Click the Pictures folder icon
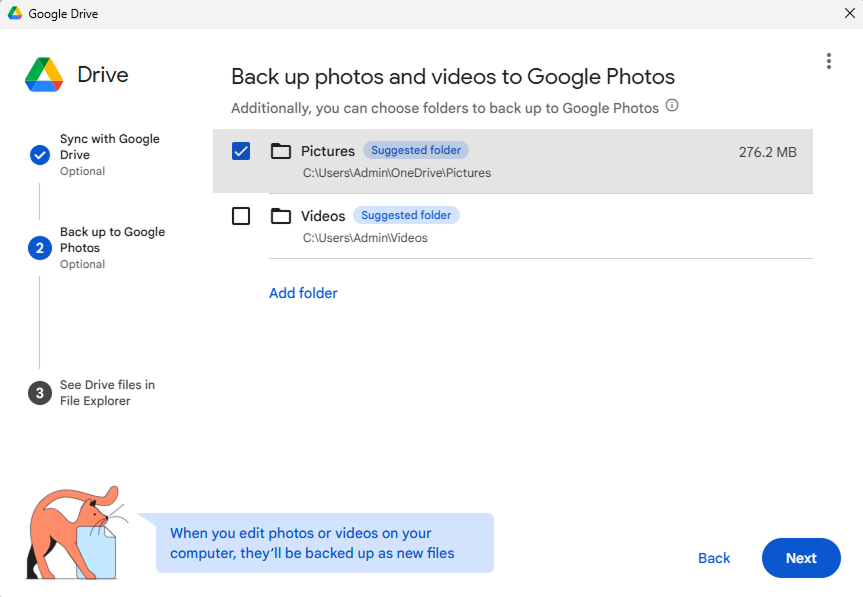 pyautogui.click(x=281, y=151)
